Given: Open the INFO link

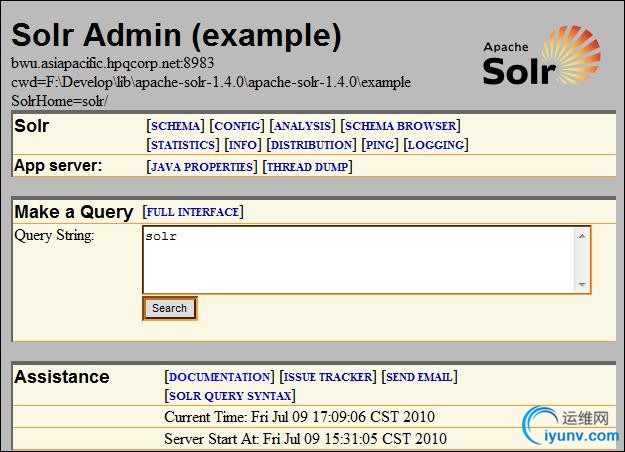Looking at the screenshot, I should [x=243, y=145].
